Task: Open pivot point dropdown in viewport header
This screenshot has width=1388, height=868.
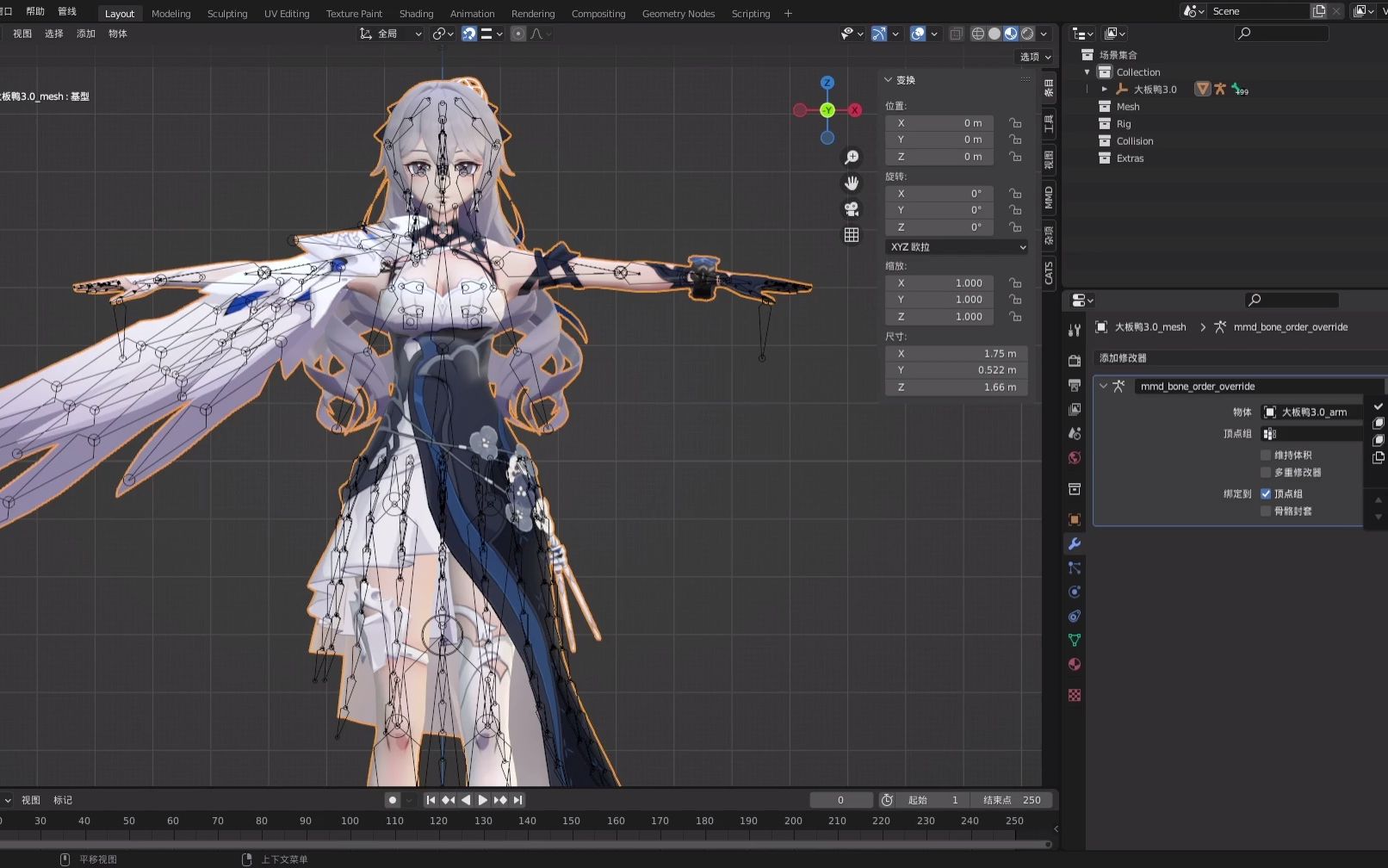Action: pos(443,34)
